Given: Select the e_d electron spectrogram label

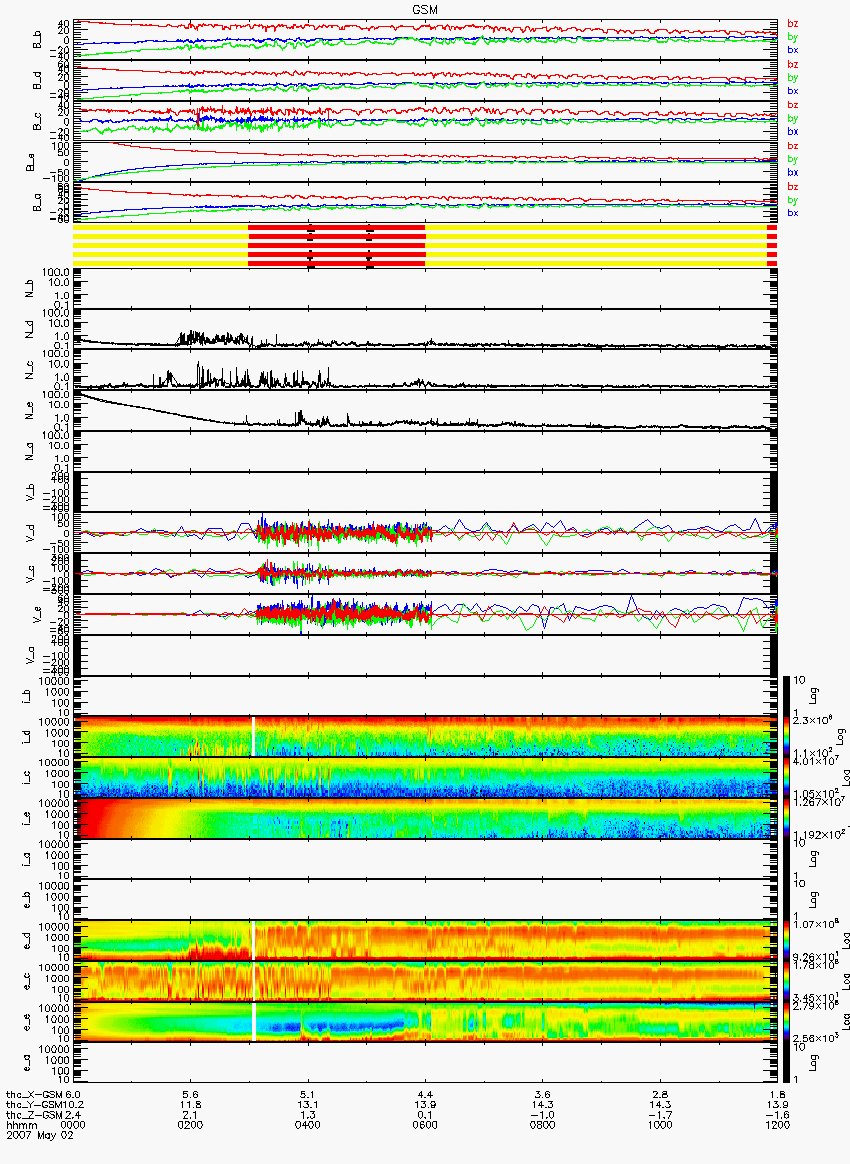Looking at the screenshot, I should (x=25, y=941).
